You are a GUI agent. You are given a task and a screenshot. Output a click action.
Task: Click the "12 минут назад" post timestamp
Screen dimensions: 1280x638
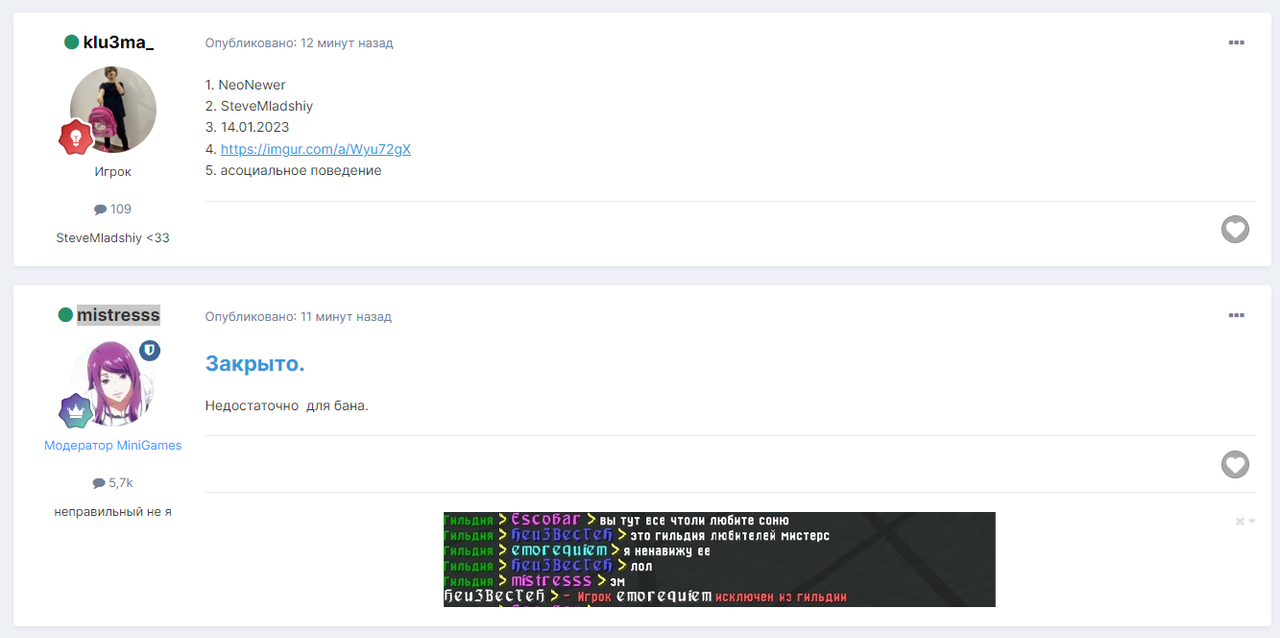(346, 43)
